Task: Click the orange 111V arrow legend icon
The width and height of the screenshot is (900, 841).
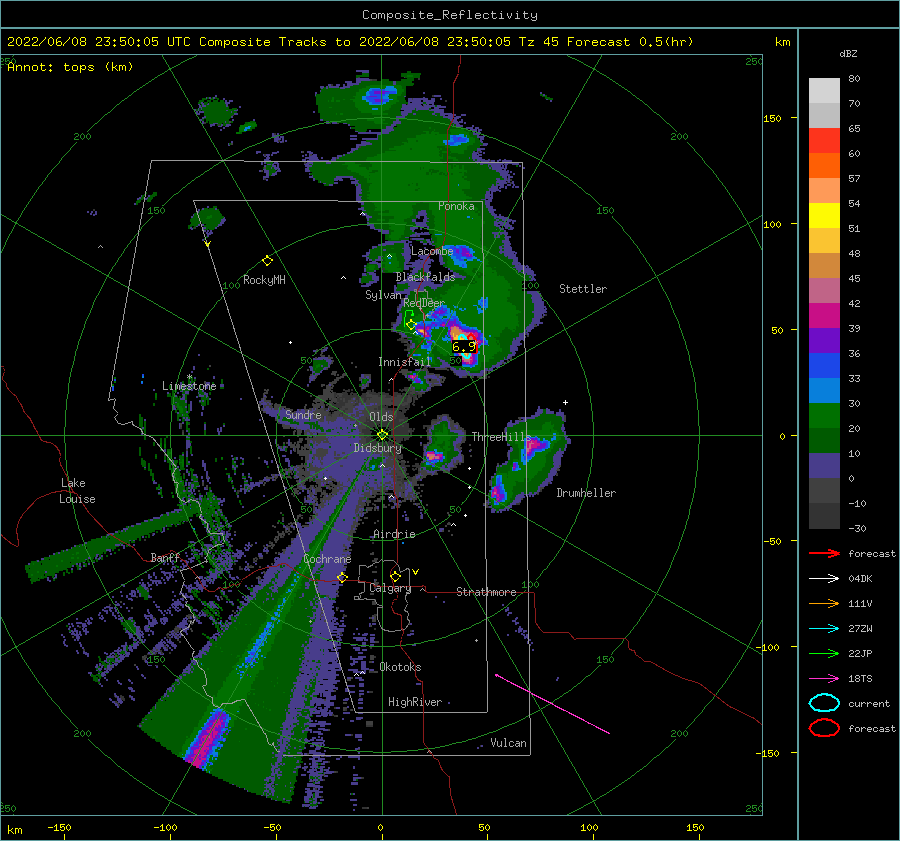Action: click(x=824, y=603)
